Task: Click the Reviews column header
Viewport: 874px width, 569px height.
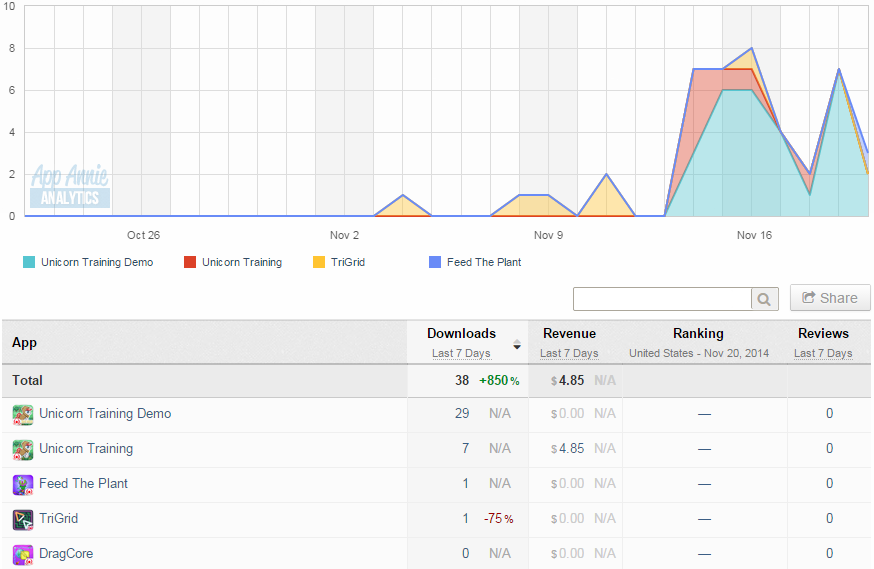Action: 823,333
